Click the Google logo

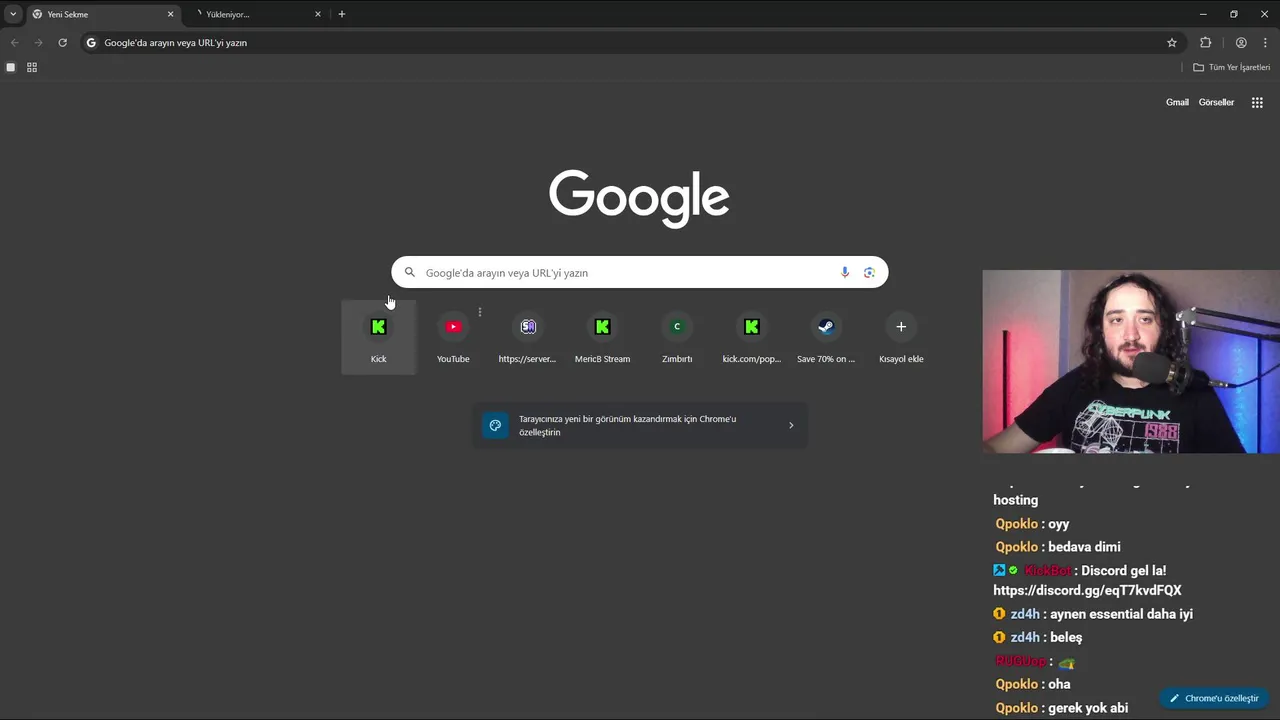click(639, 198)
